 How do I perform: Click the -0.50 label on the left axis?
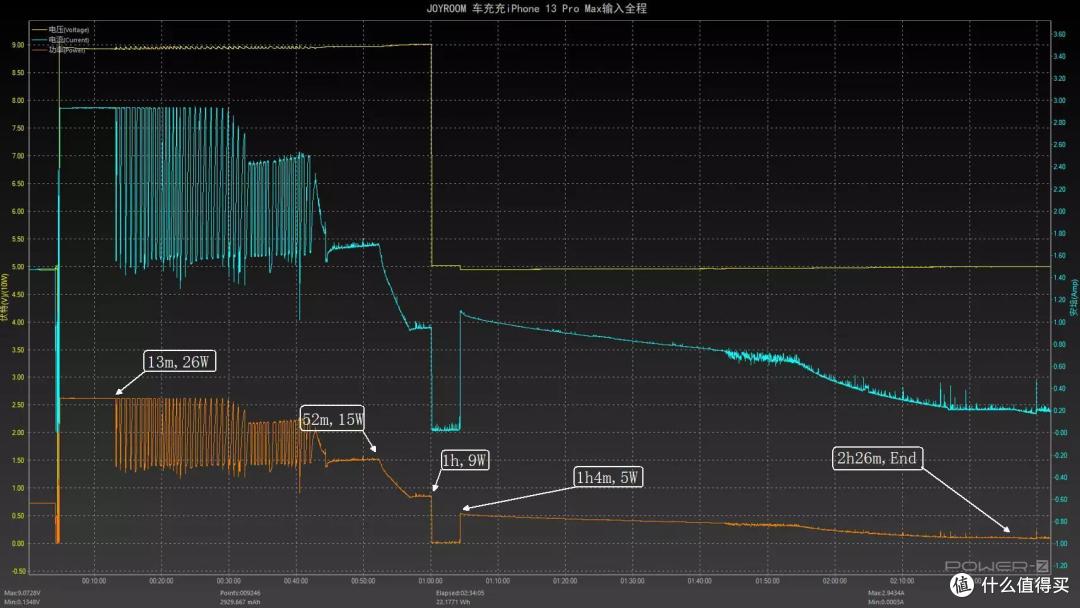point(18,571)
